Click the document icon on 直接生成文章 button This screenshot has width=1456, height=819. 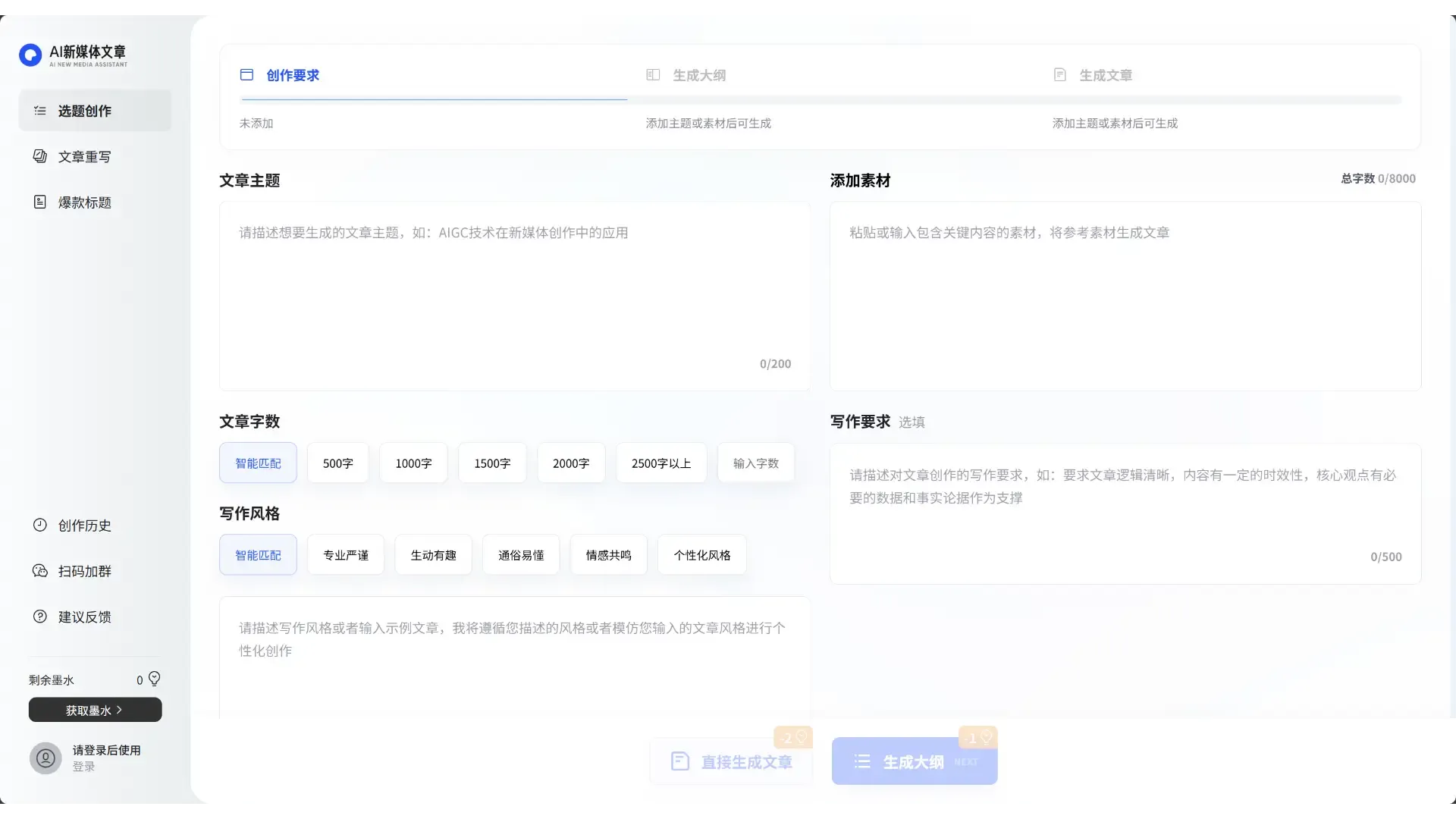tap(680, 761)
